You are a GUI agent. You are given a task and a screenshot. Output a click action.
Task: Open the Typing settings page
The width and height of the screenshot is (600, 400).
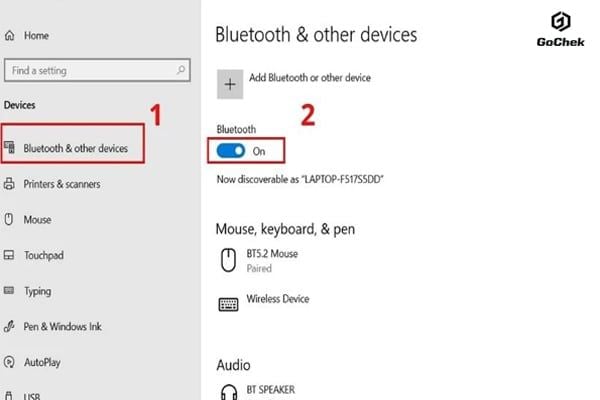pos(38,291)
